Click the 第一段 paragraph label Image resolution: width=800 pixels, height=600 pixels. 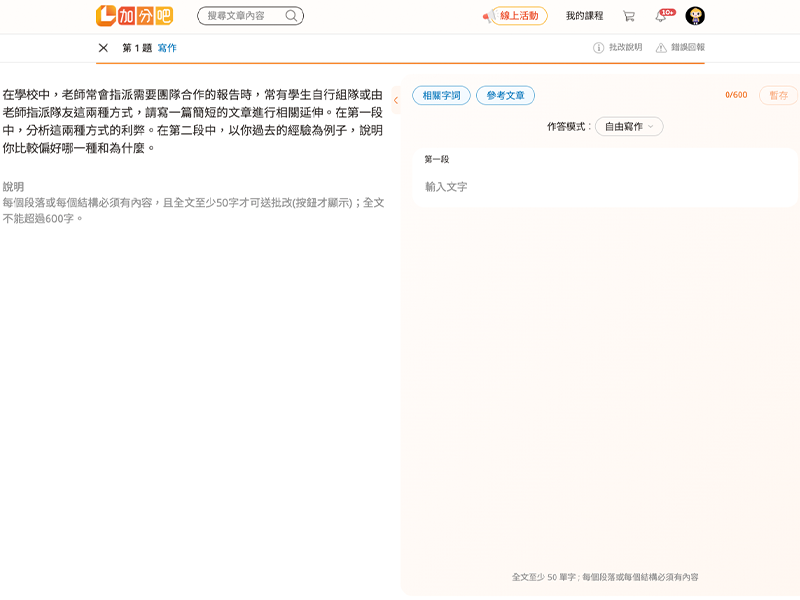tap(437, 159)
